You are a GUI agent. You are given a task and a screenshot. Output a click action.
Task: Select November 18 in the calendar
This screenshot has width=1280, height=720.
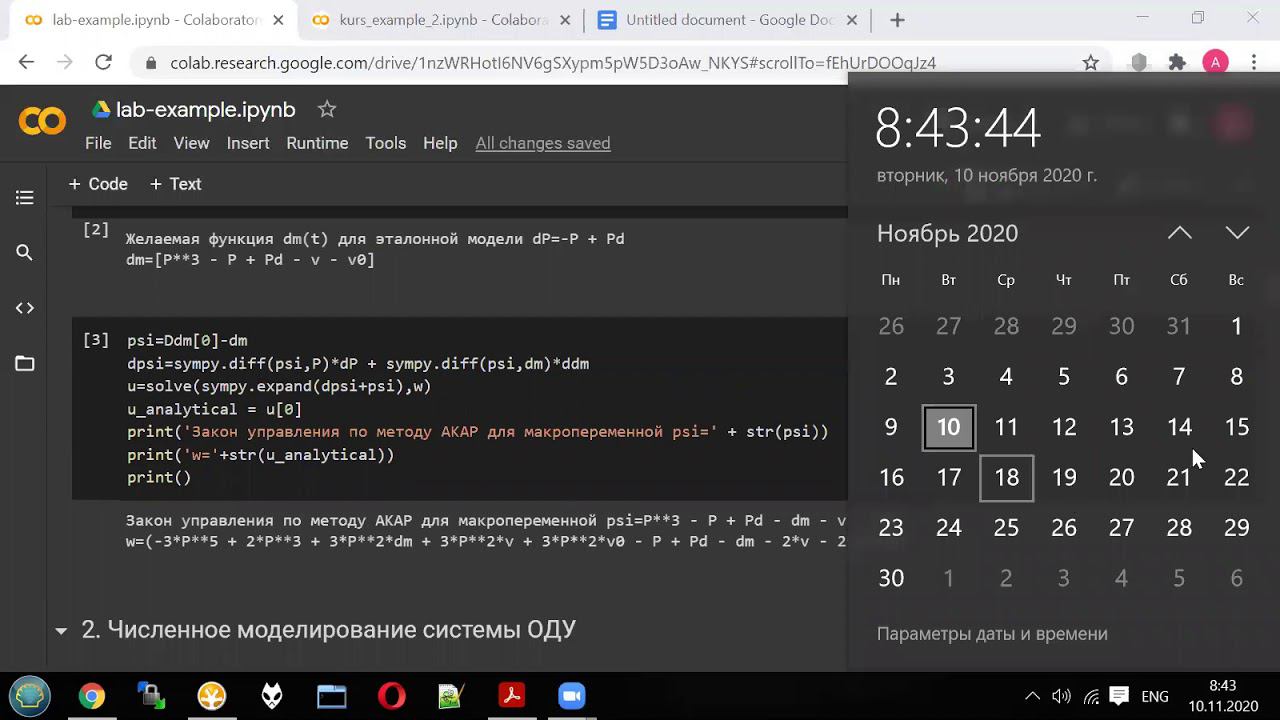click(x=1006, y=478)
